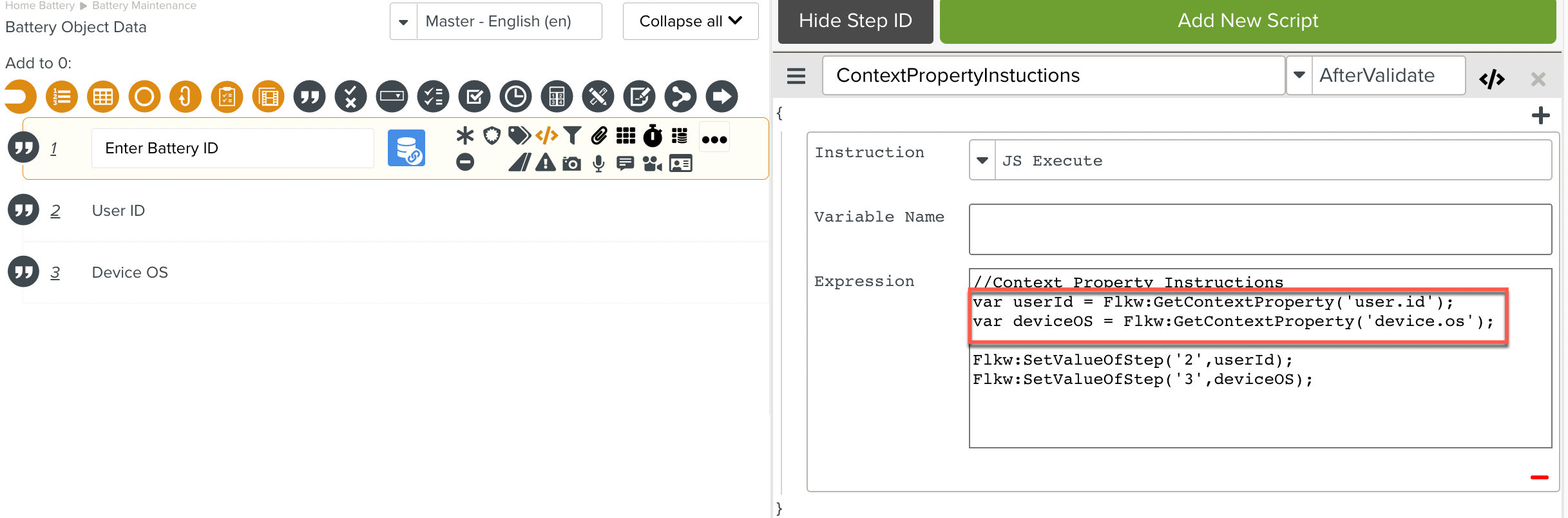The width and height of the screenshot is (1568, 518).
Task: Add a clock time step
Action: (x=515, y=97)
